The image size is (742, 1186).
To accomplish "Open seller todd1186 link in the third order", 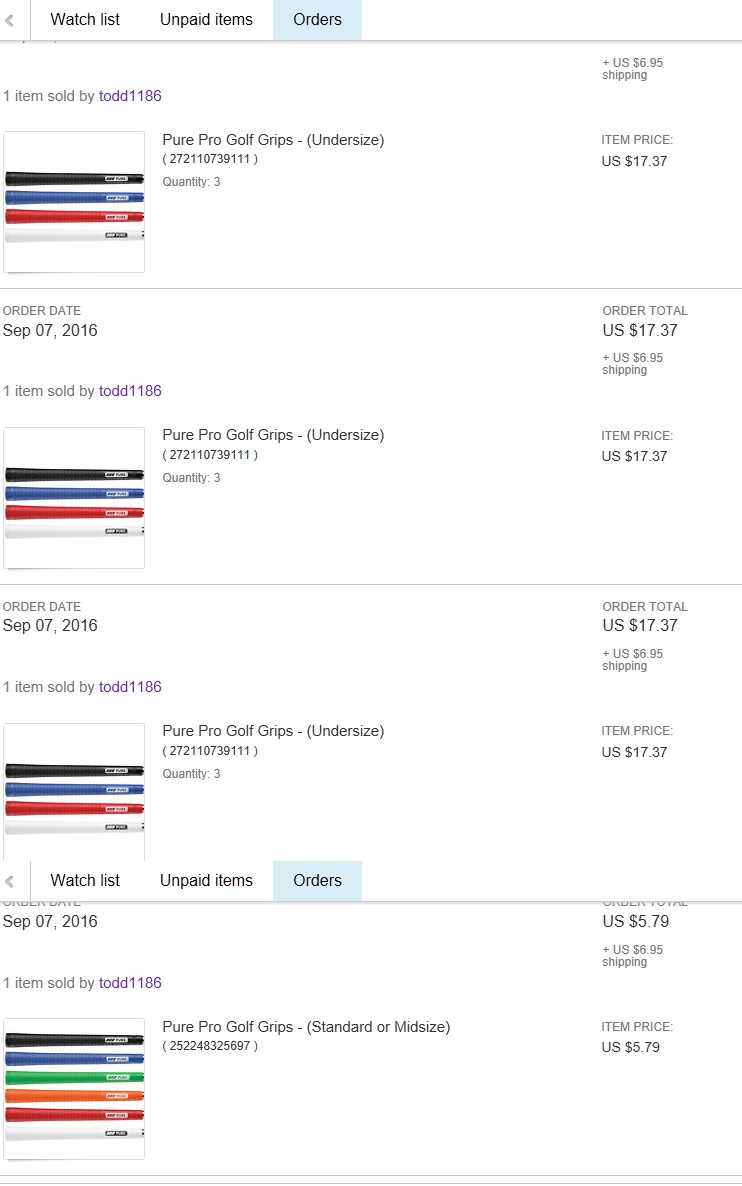I will 130,687.
